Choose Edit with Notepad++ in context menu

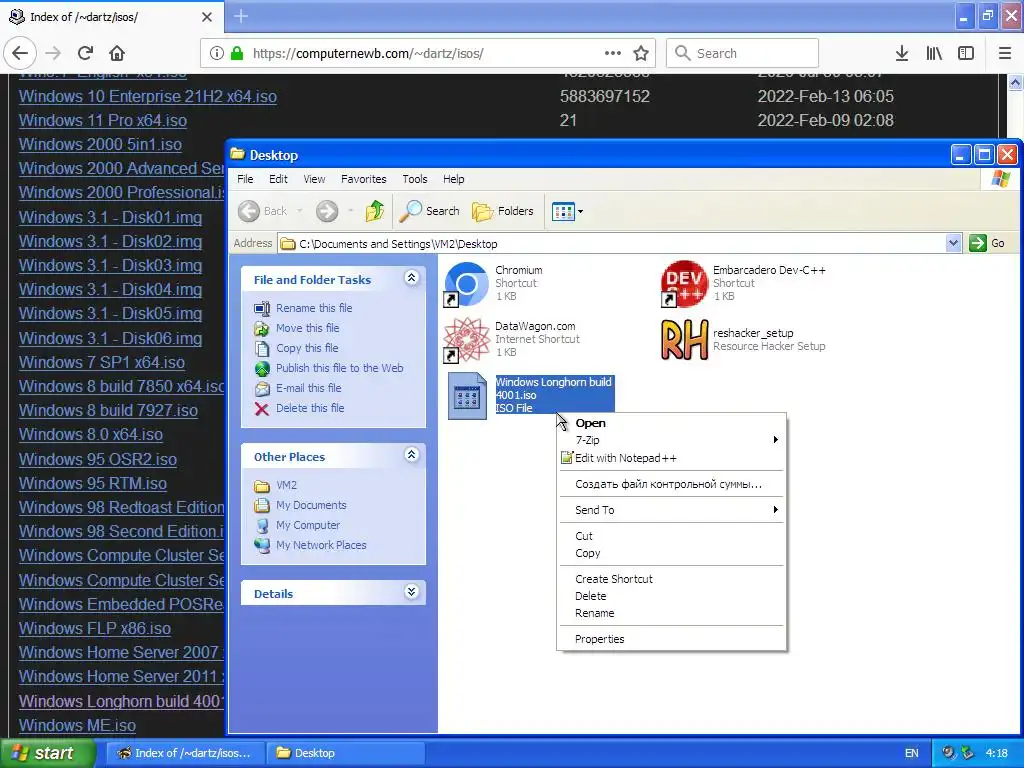tap(671, 458)
